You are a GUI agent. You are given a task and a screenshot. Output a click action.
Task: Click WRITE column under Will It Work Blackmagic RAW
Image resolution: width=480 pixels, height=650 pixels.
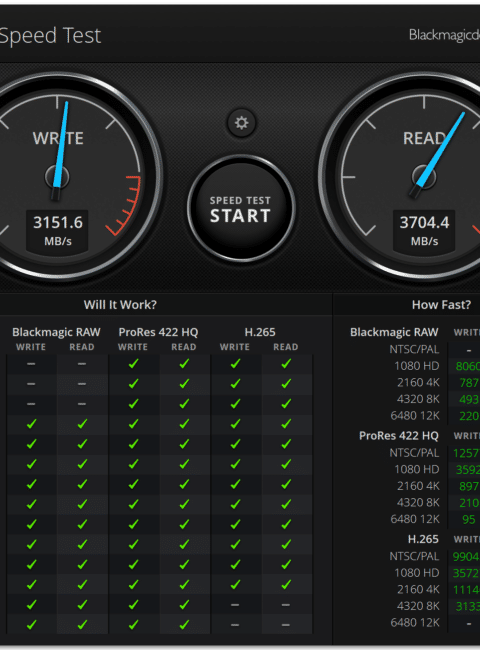[31, 347]
